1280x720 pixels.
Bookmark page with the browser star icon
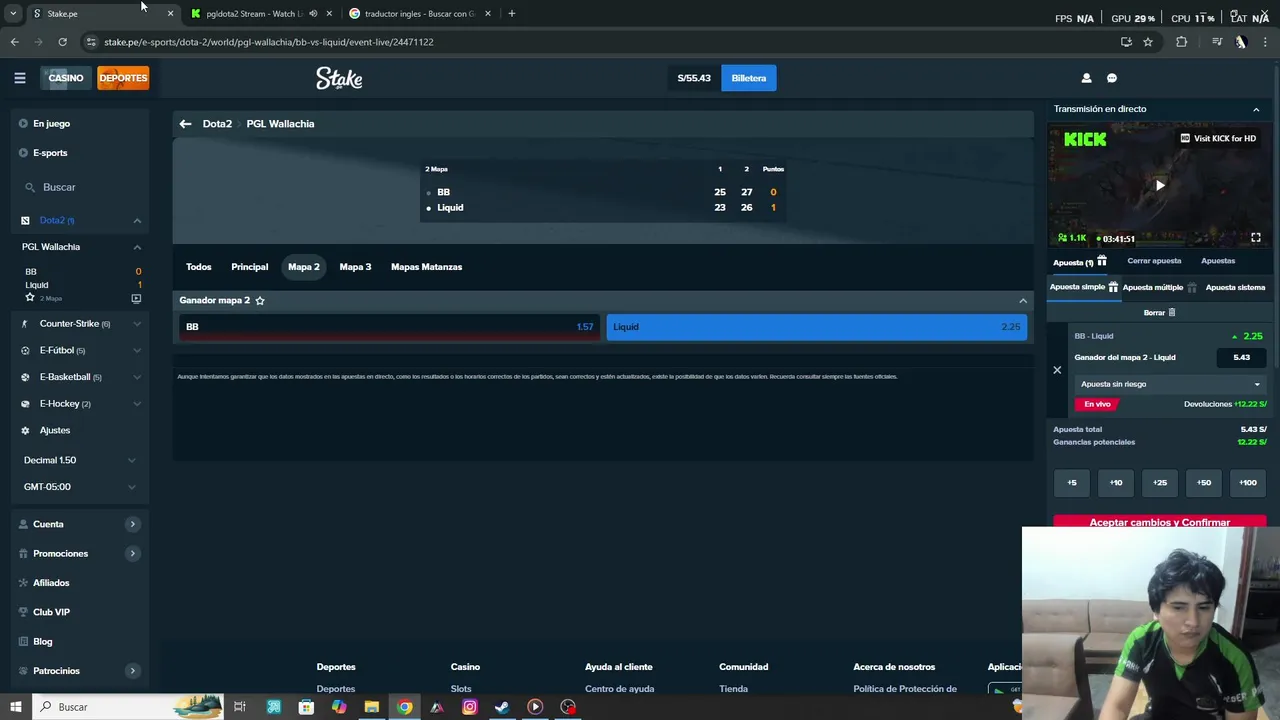[1148, 42]
